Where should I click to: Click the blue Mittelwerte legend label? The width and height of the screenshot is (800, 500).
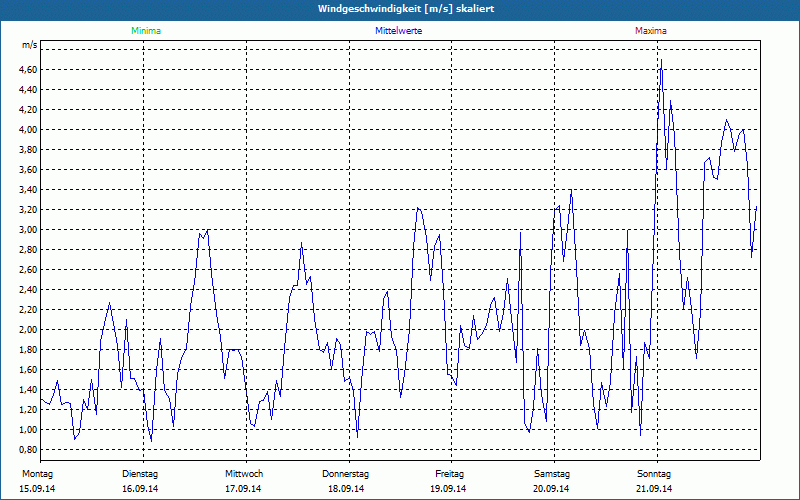coord(398,31)
